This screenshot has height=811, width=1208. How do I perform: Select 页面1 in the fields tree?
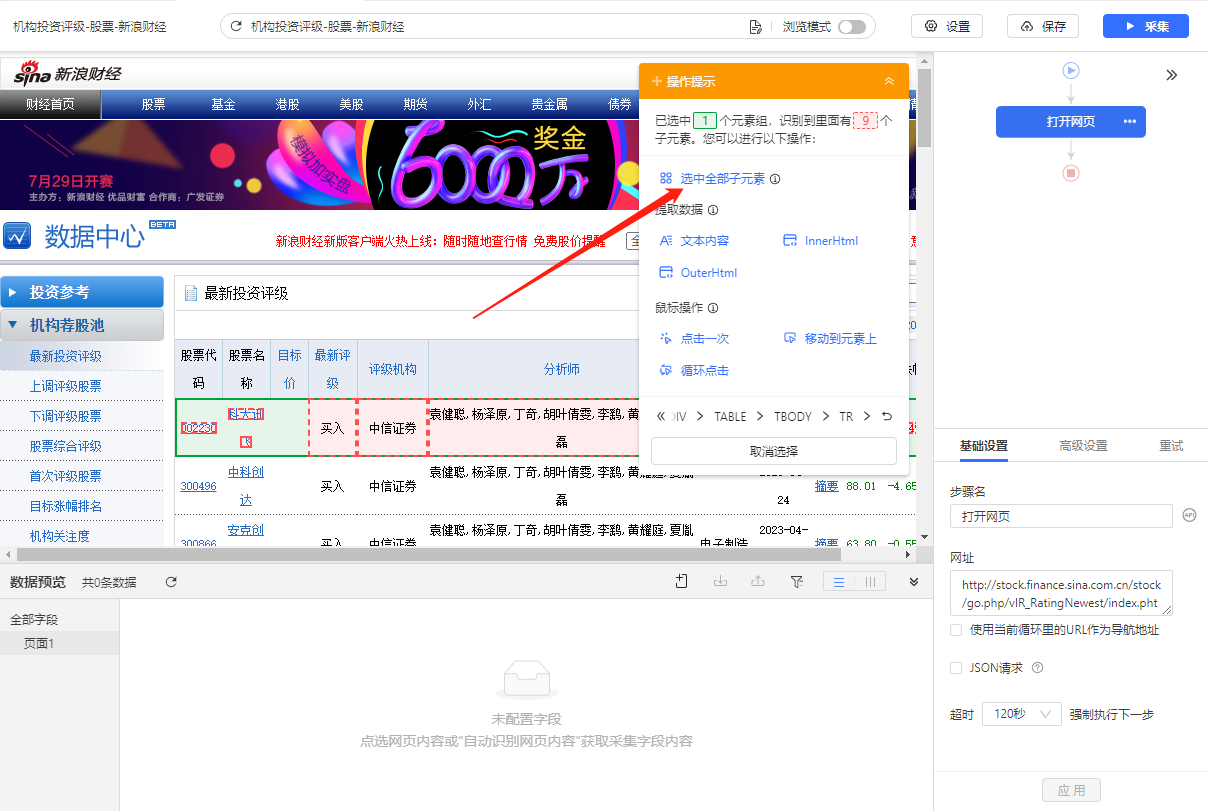click(x=39, y=643)
